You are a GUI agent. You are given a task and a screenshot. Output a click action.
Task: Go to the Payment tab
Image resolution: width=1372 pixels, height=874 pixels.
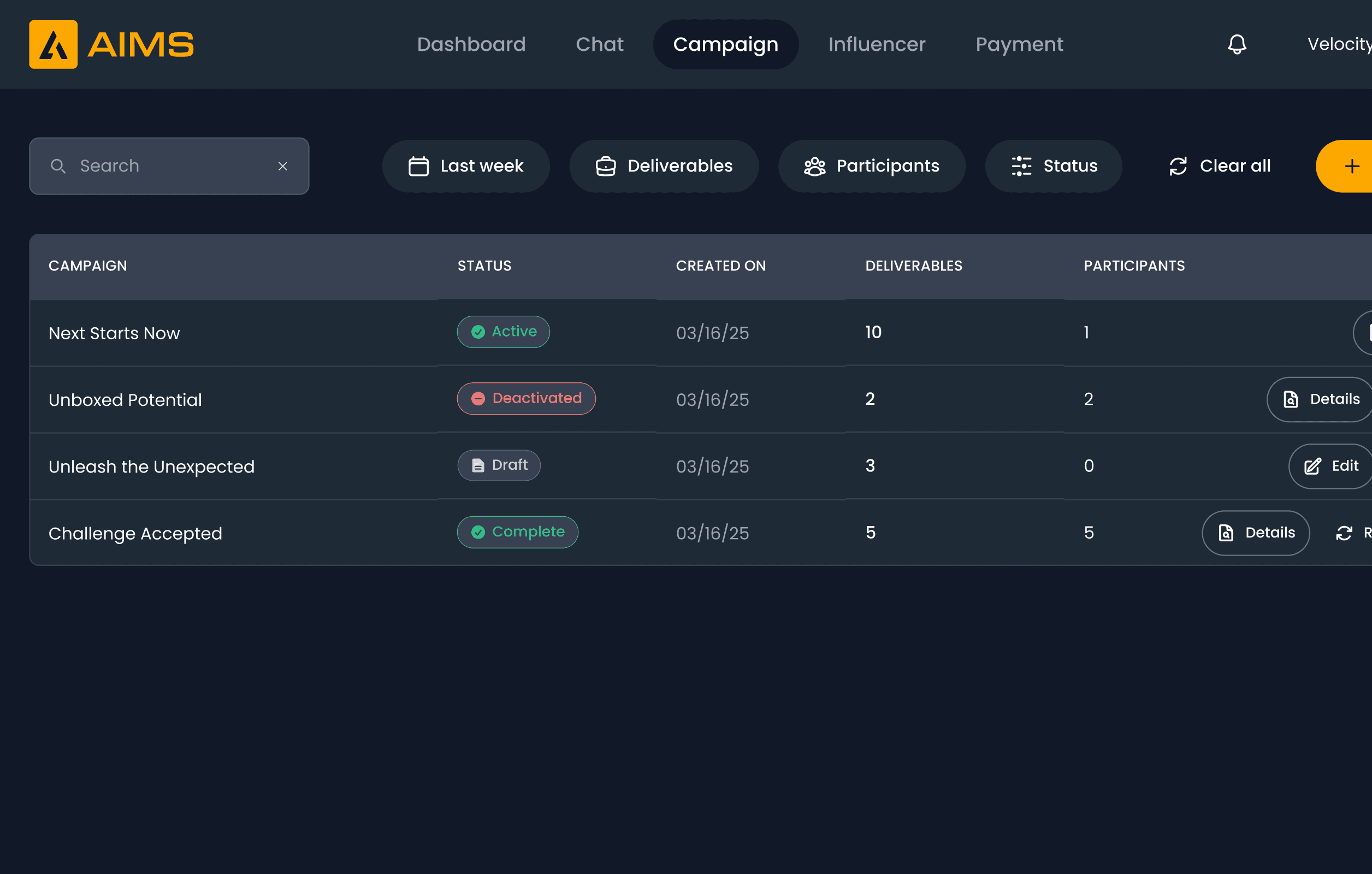[1019, 44]
